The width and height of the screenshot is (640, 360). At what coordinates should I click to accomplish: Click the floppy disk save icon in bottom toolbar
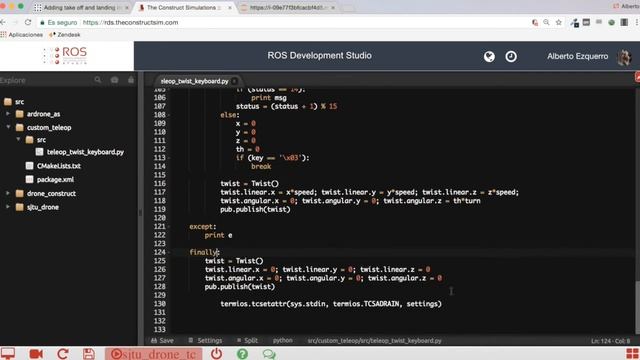tap(89, 354)
